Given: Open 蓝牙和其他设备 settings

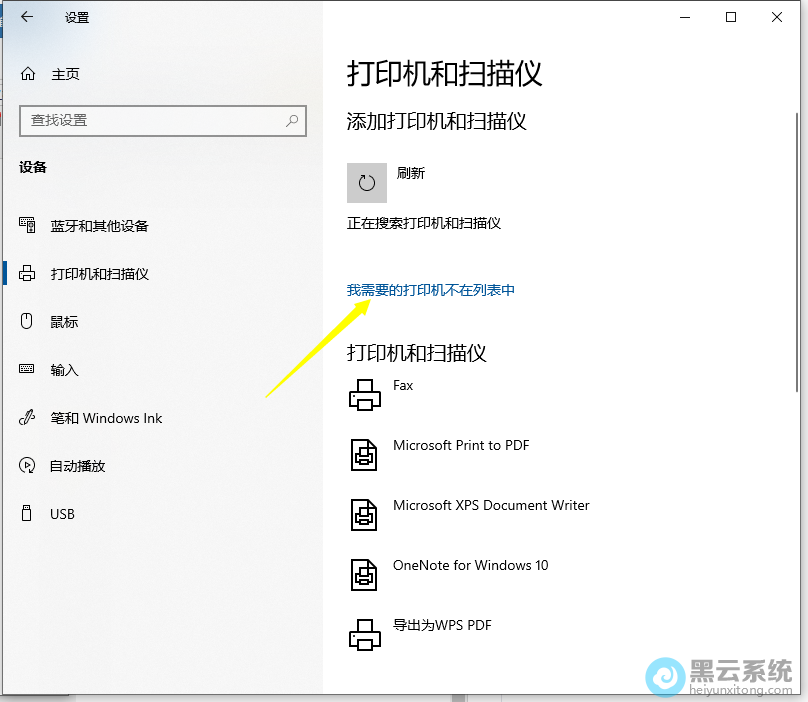Looking at the screenshot, I should [x=99, y=226].
